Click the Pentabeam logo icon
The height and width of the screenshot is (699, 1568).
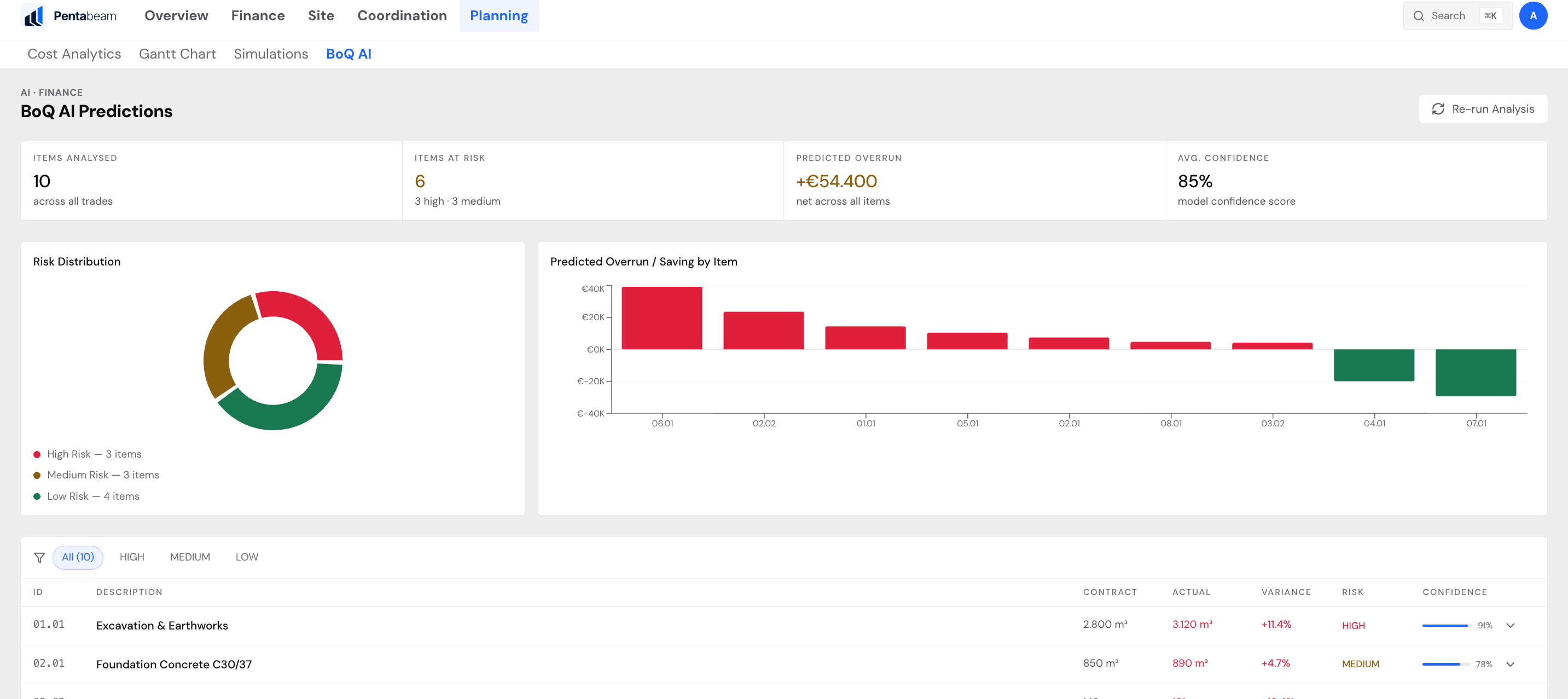[x=33, y=16]
